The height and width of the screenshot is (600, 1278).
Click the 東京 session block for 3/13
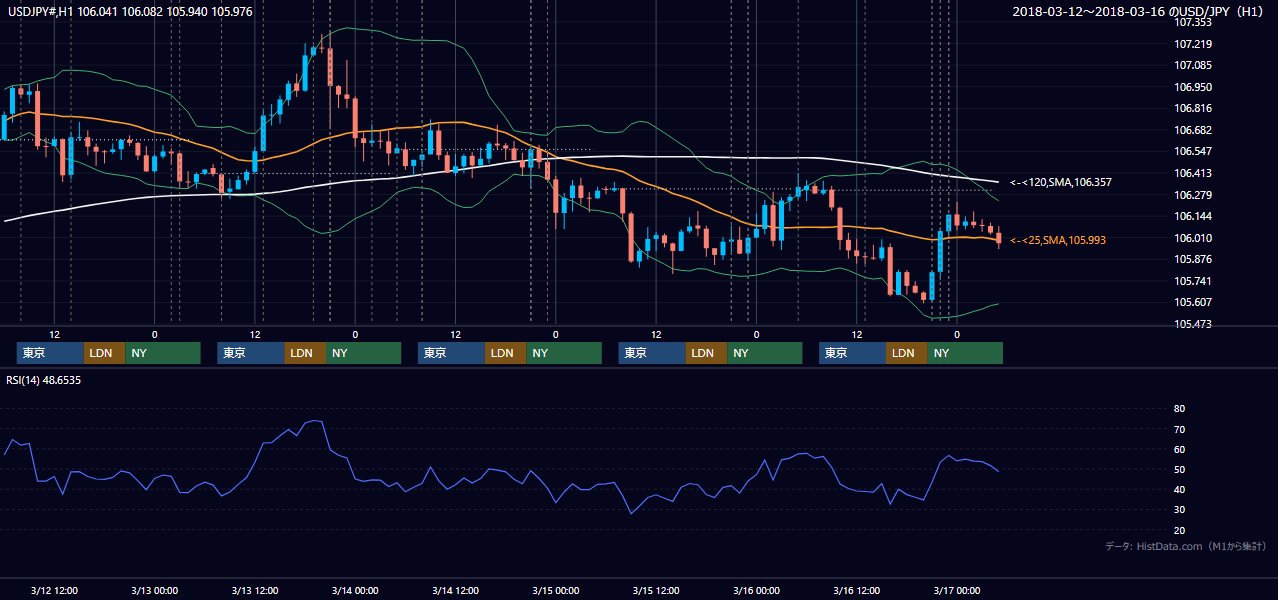(251, 353)
